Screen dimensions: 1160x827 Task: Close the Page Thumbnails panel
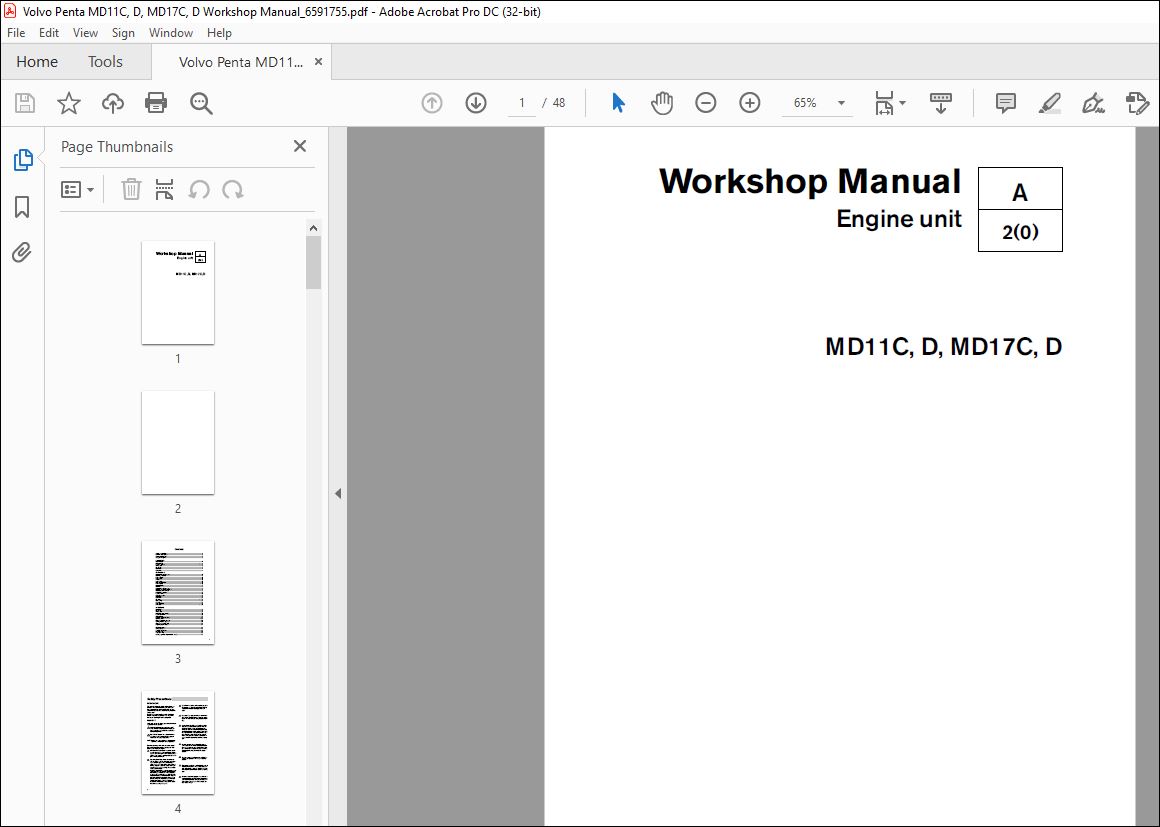coord(300,146)
